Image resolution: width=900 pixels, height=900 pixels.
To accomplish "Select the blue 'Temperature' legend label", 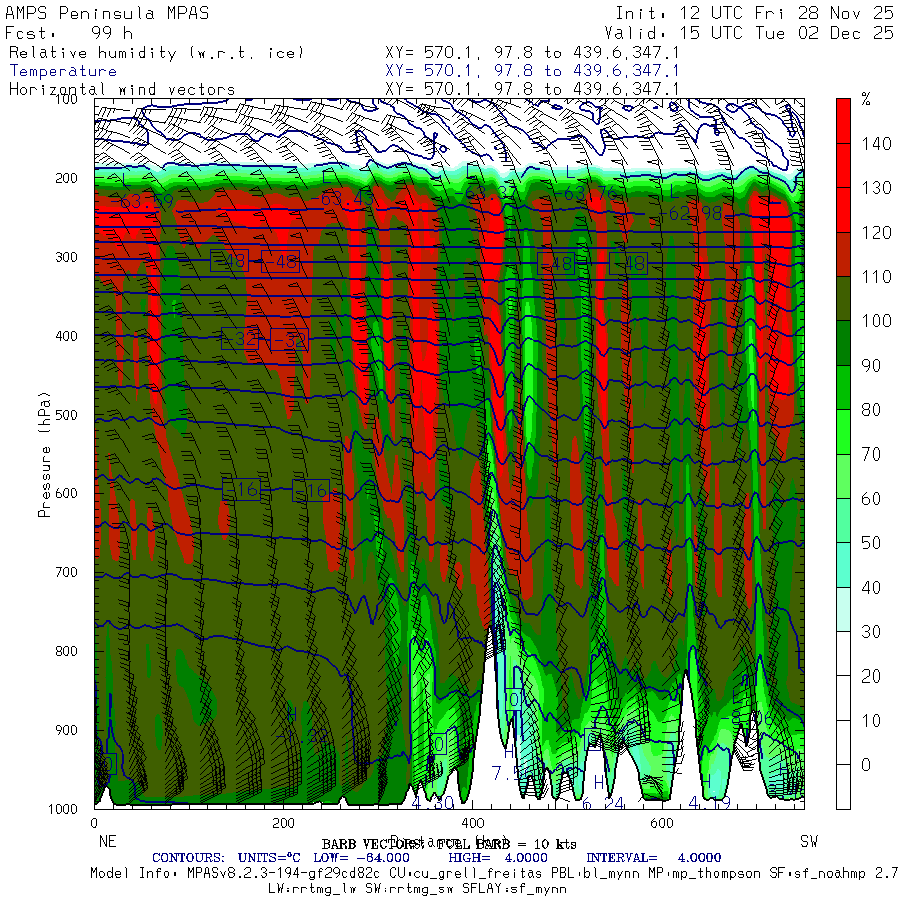I will pyautogui.click(x=63, y=71).
